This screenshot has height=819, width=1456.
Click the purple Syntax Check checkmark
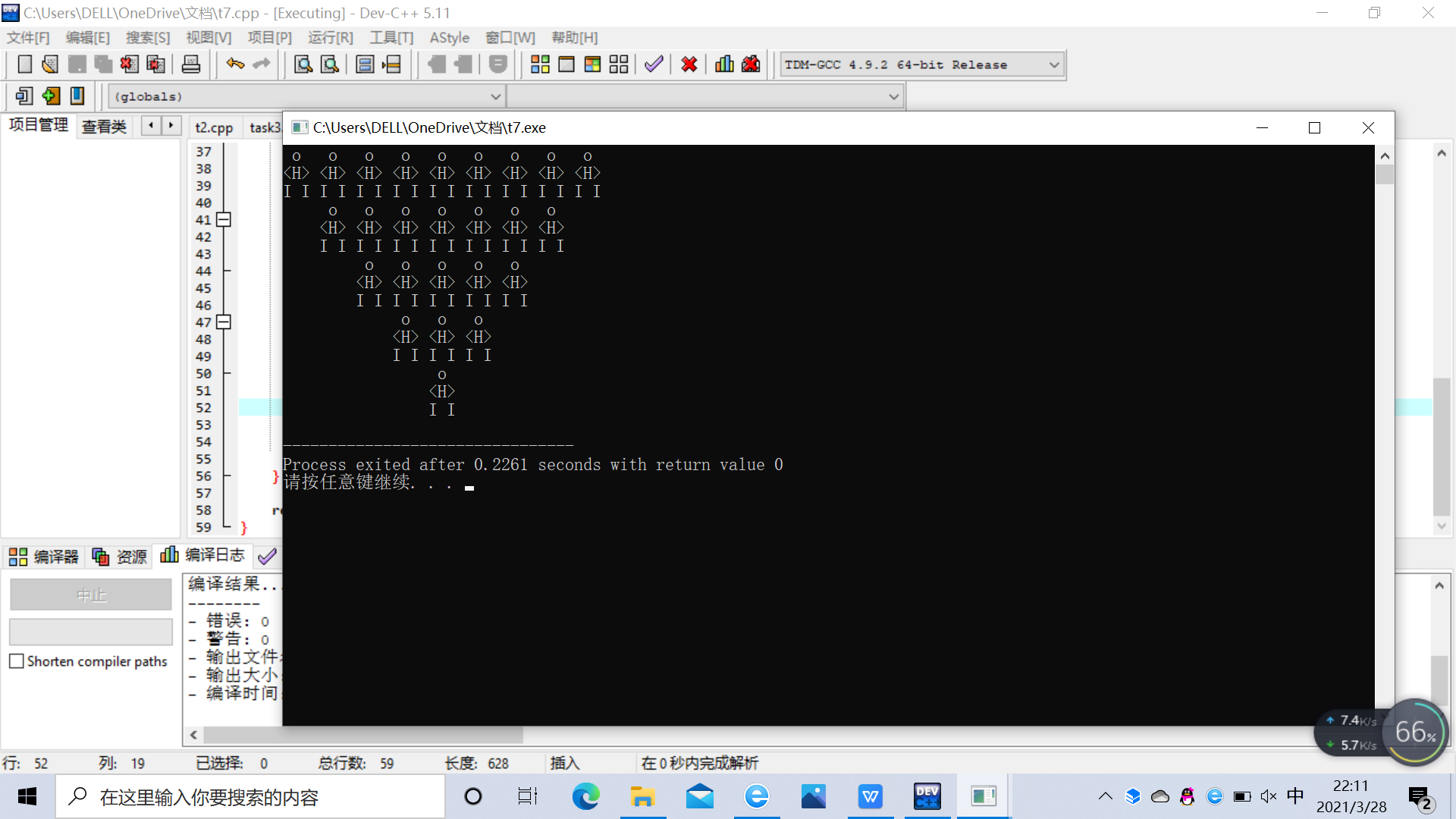click(654, 64)
